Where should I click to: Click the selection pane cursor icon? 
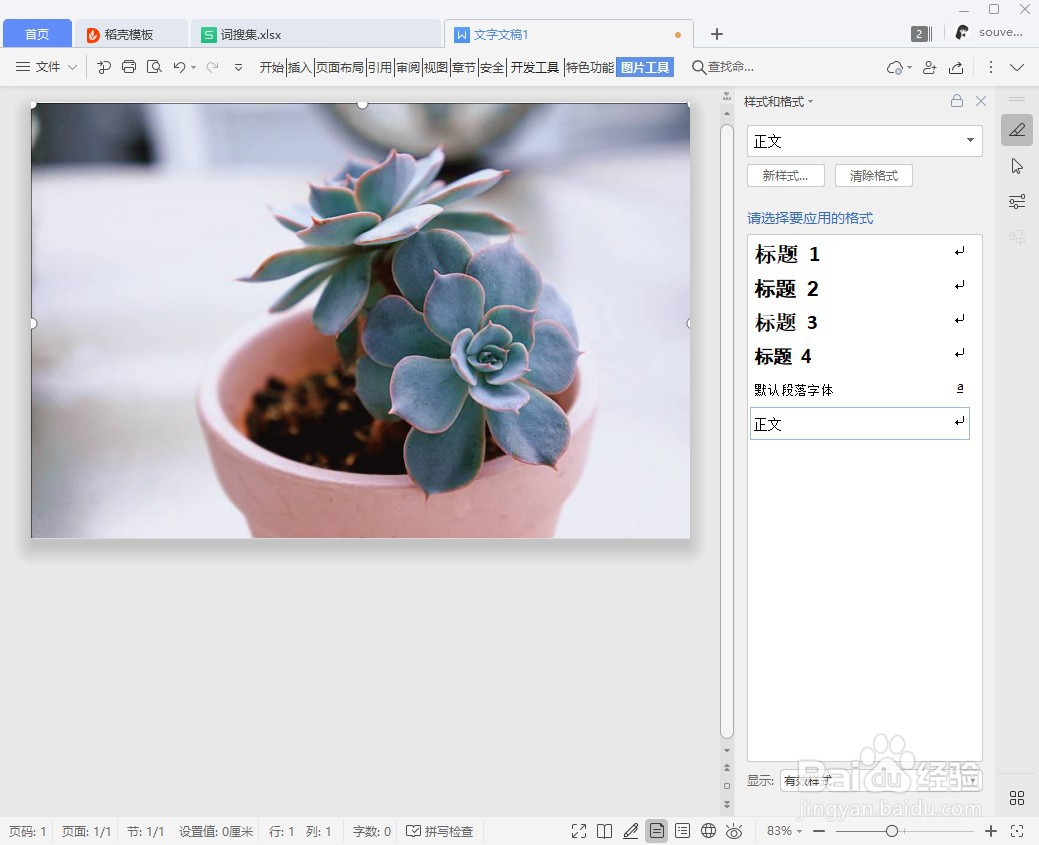[1017, 166]
